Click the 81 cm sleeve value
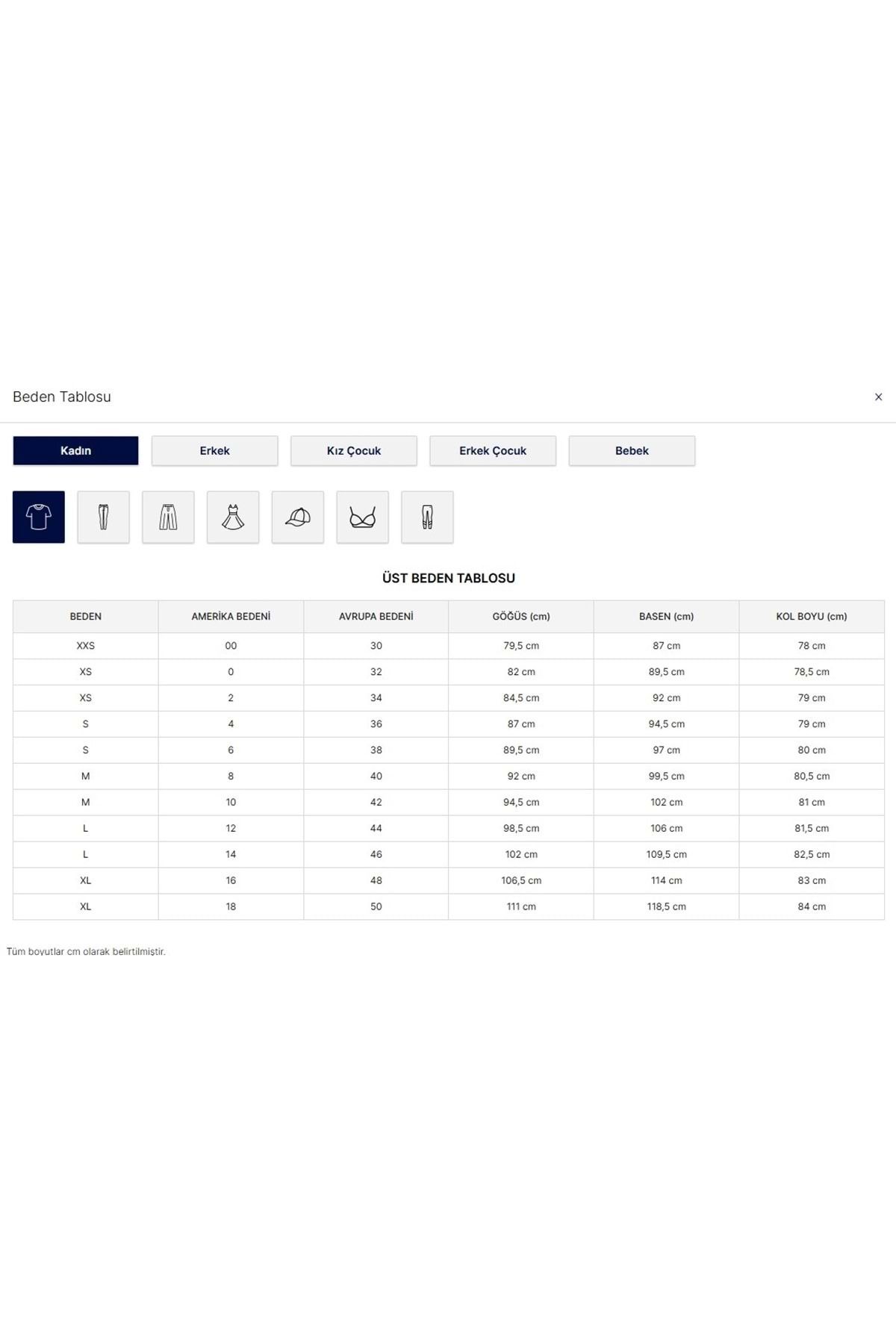Image resolution: width=896 pixels, height=1344 pixels. coord(812,803)
